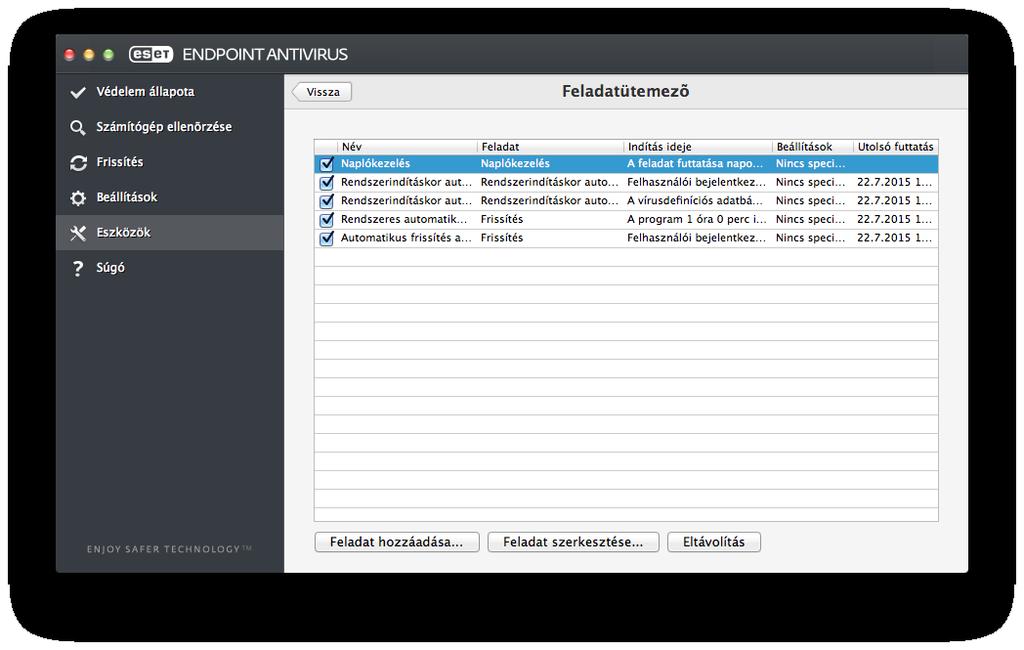Sort by Feladat column header
This screenshot has height=650, width=1024.
[x=550, y=147]
